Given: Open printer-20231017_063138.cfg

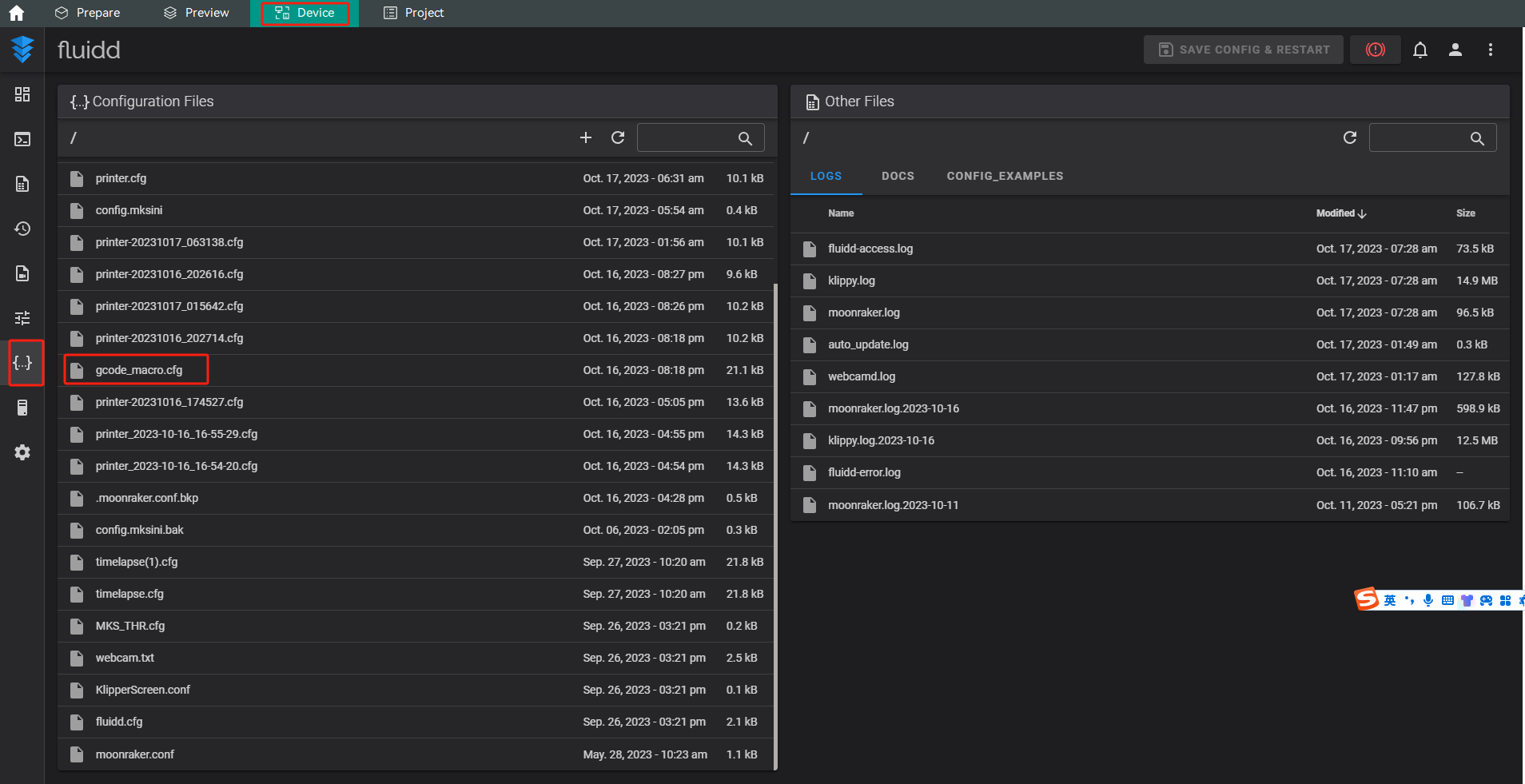Looking at the screenshot, I should click(x=416, y=242).
